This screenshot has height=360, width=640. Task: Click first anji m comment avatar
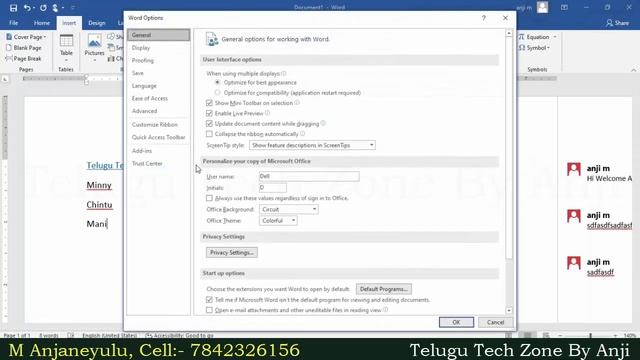573,169
